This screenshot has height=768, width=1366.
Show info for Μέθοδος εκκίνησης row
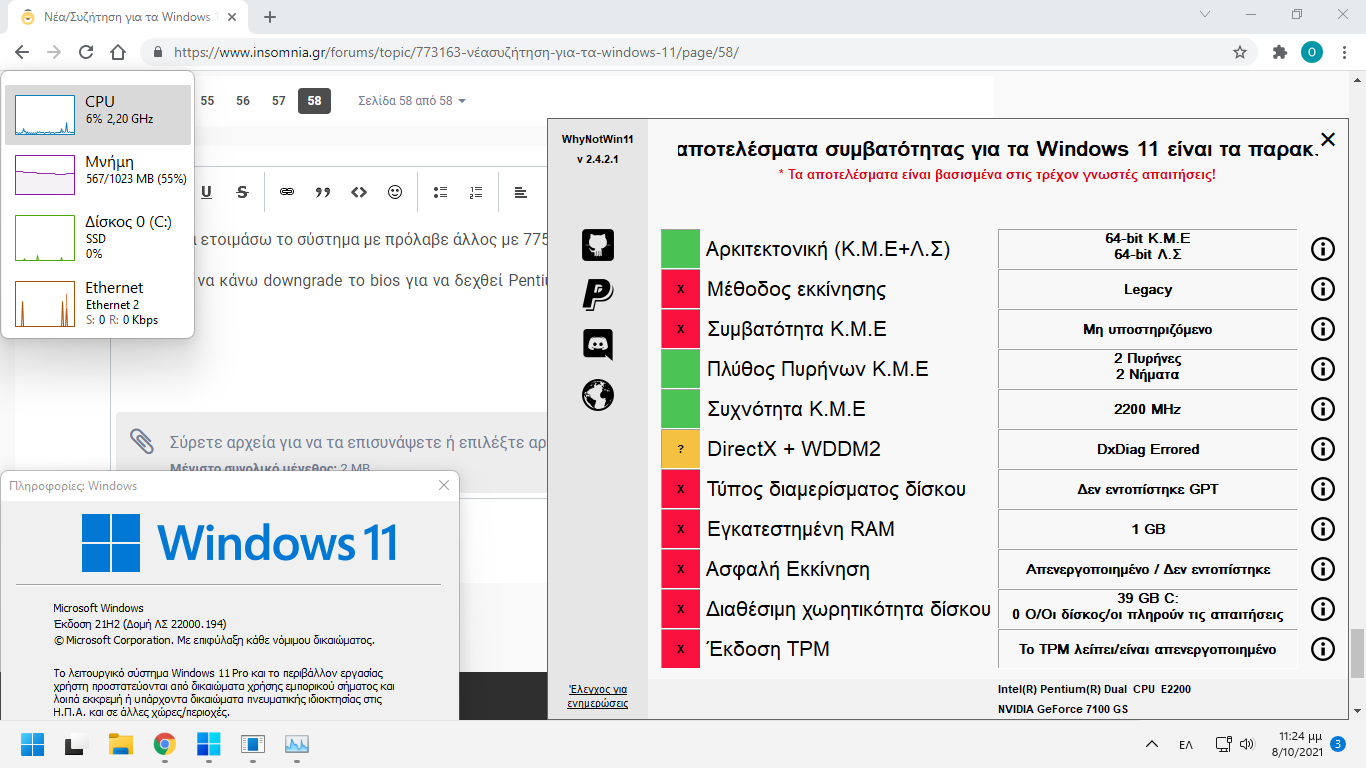pos(1322,289)
